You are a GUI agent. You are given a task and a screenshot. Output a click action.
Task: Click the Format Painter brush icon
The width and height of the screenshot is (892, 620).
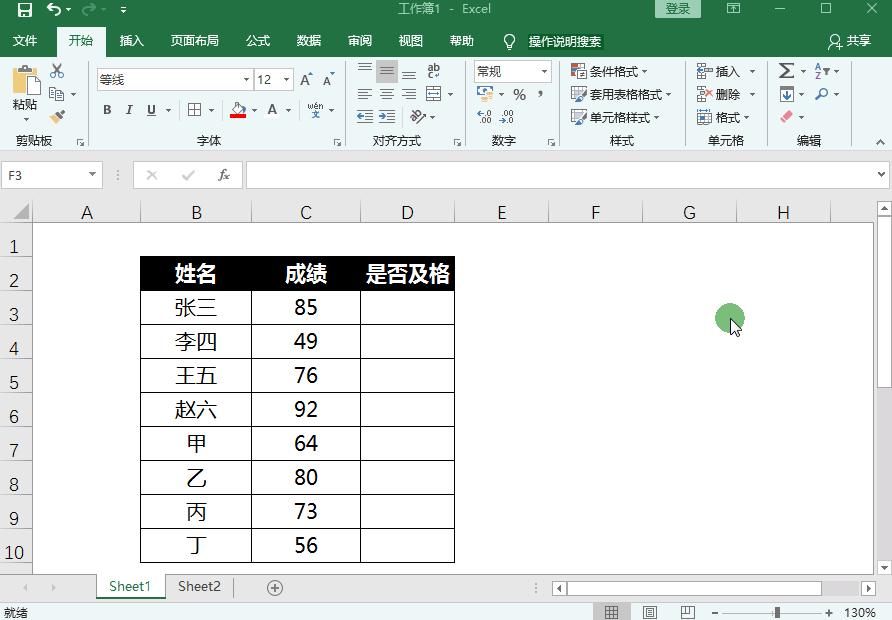[x=57, y=117]
